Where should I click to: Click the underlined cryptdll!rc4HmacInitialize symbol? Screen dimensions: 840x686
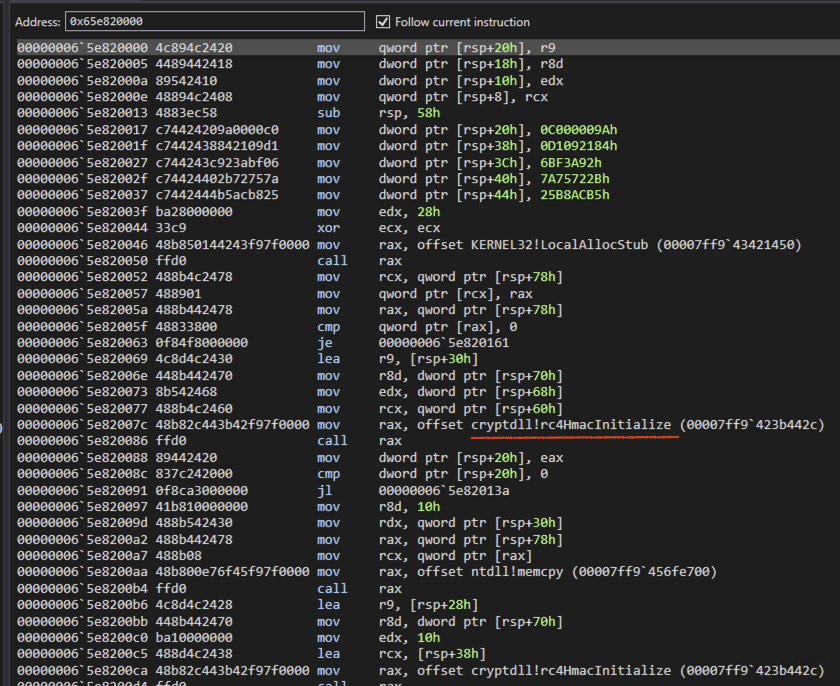(571, 424)
